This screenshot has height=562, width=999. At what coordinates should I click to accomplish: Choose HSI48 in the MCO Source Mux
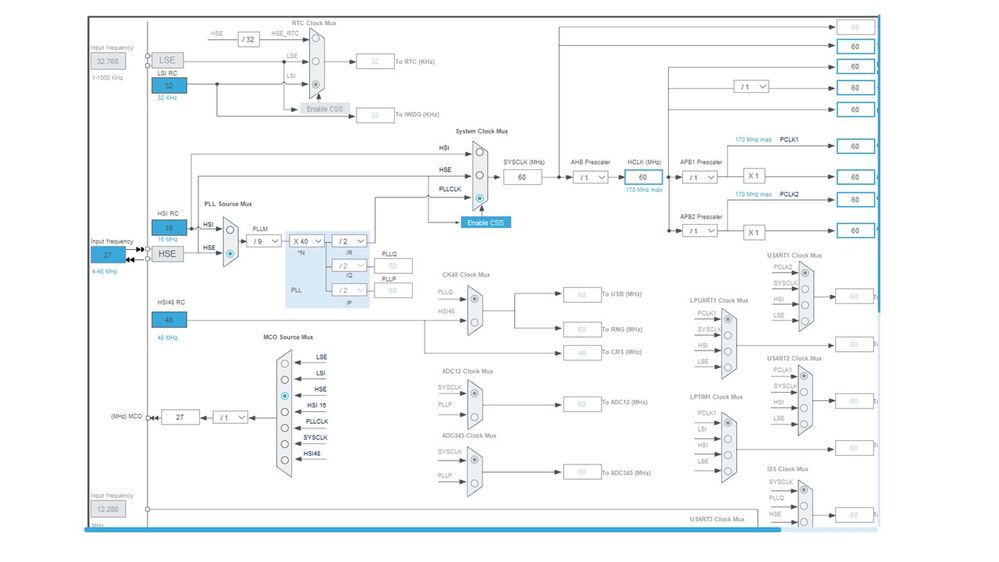pyautogui.click(x=285, y=460)
